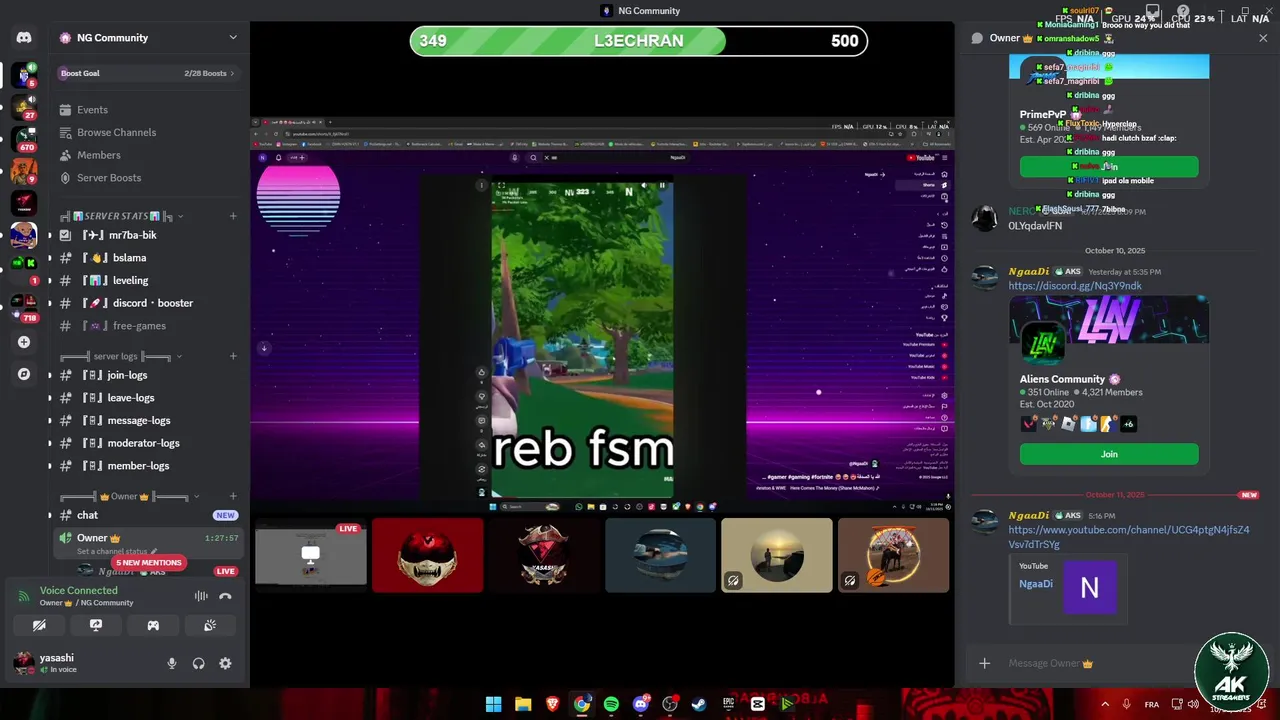Jump to 5 NEW MENTIONS
The image size is (1280, 720).
click(x=148, y=563)
